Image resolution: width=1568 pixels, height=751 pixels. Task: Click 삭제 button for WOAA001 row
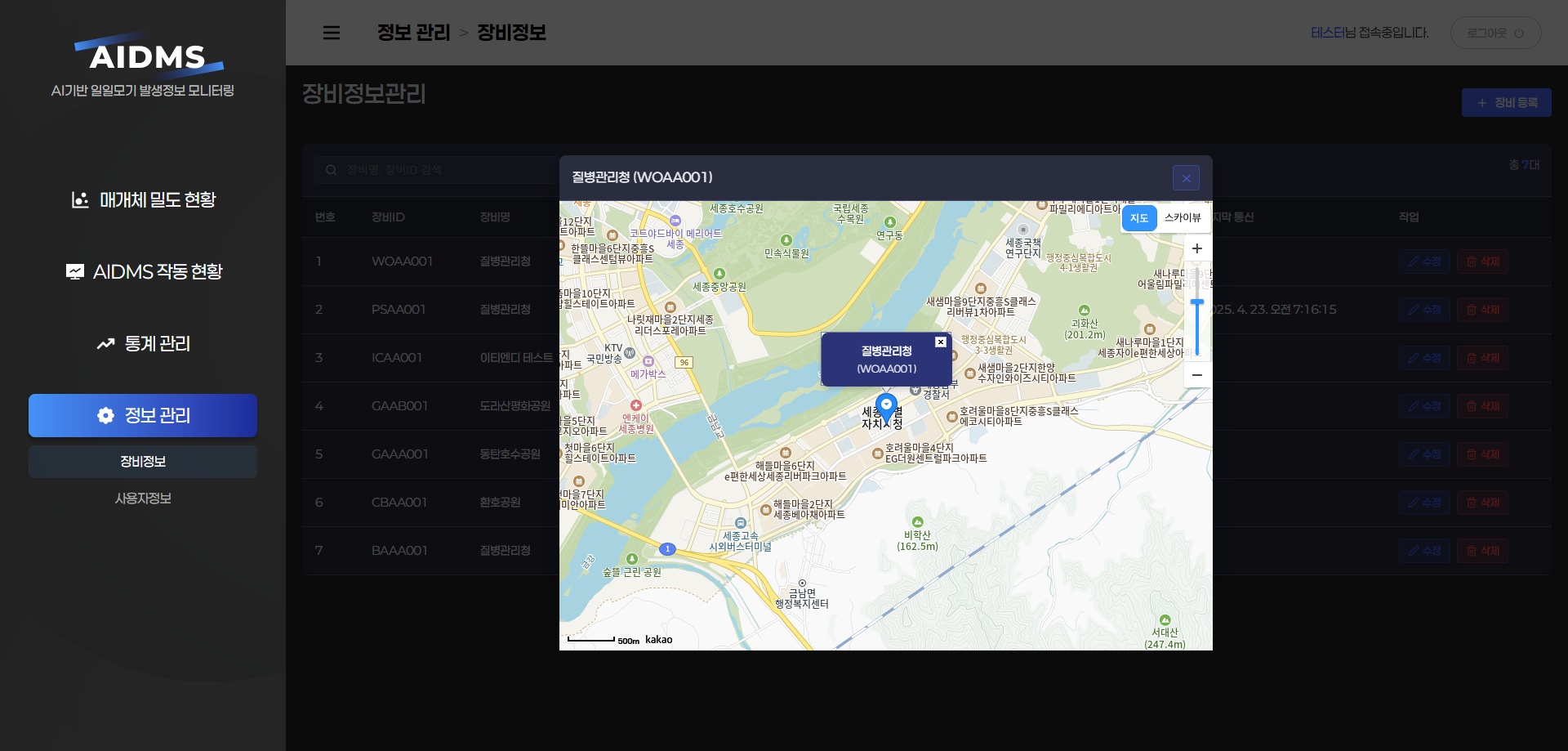click(1482, 262)
